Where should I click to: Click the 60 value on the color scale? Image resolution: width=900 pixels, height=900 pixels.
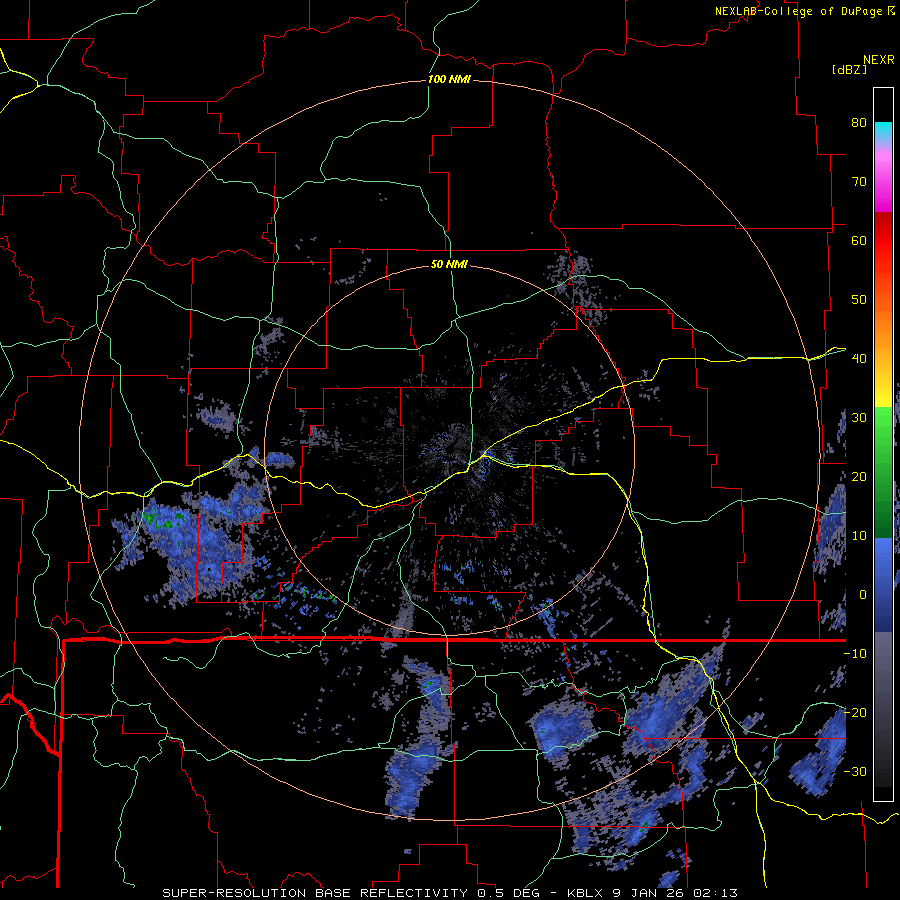point(859,240)
